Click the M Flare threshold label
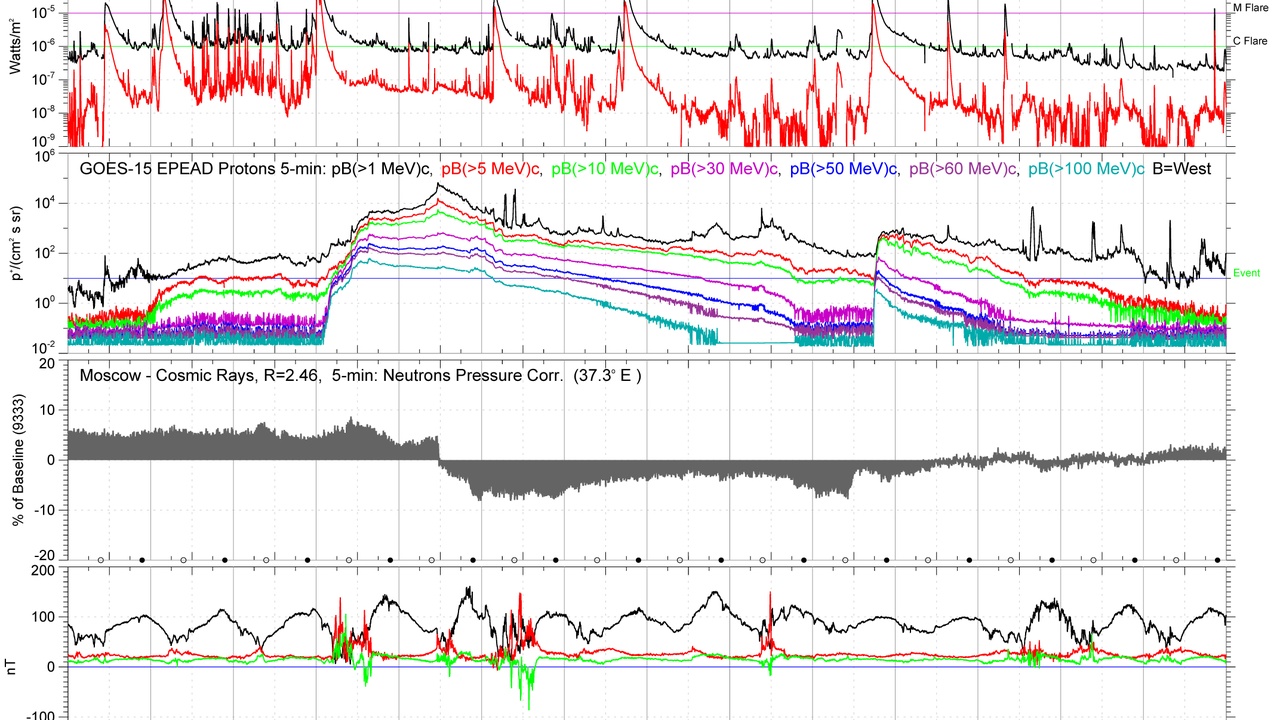The width and height of the screenshot is (1280, 720). coord(1250,8)
